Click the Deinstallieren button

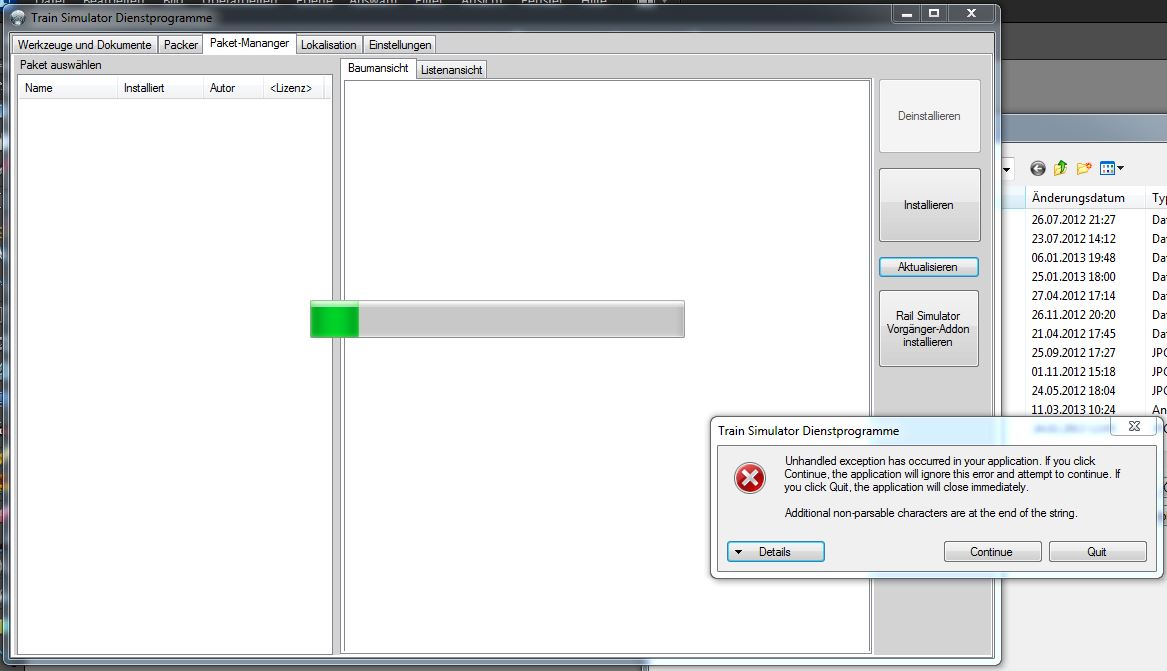[x=930, y=116]
